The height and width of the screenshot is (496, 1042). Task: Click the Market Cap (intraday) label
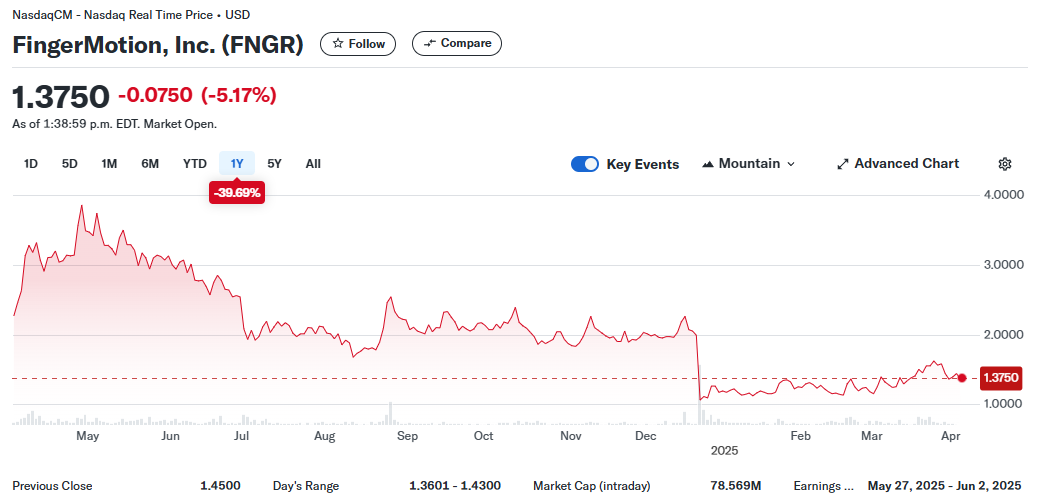(591, 486)
